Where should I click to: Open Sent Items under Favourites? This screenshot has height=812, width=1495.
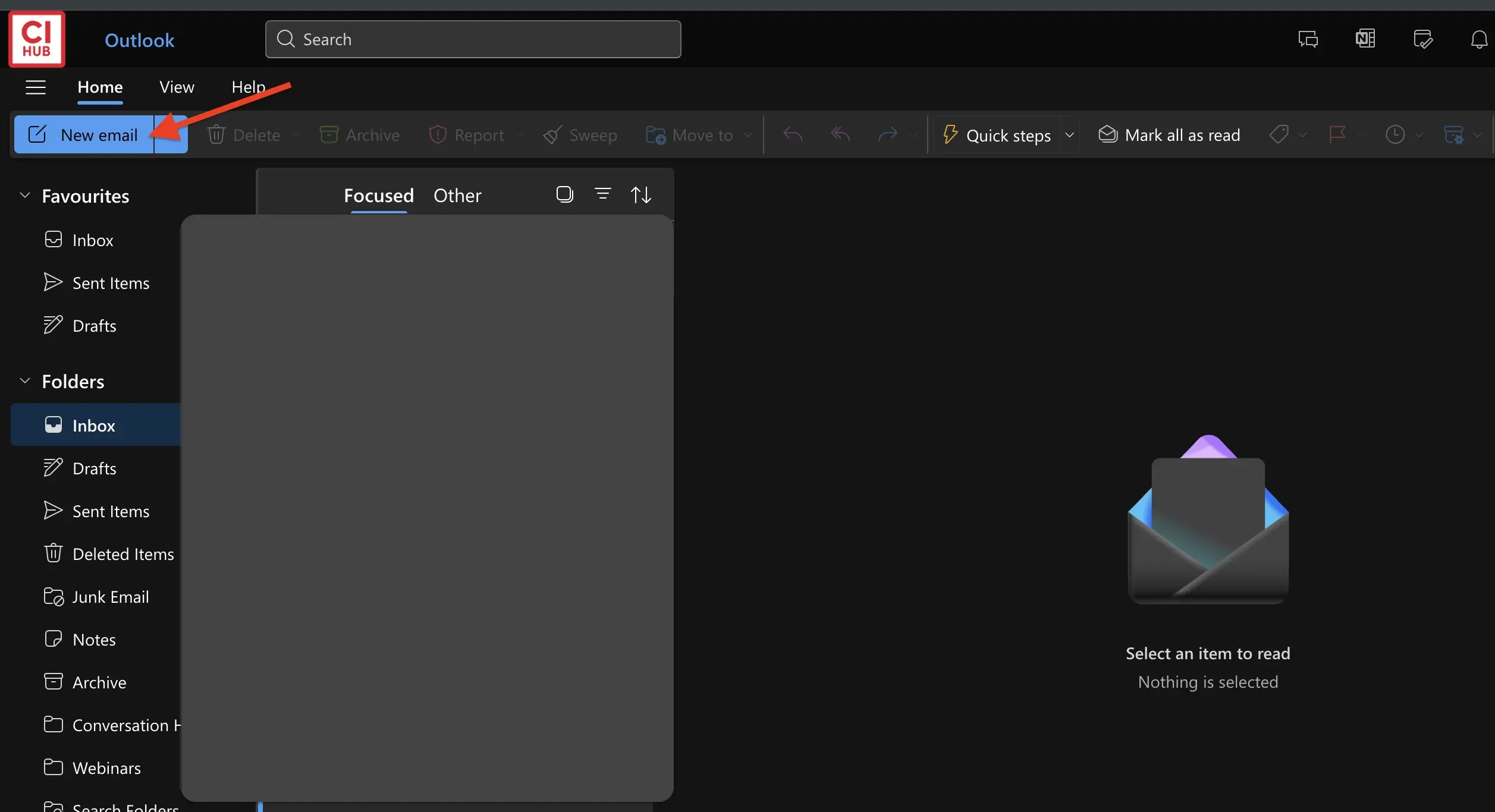(96, 283)
